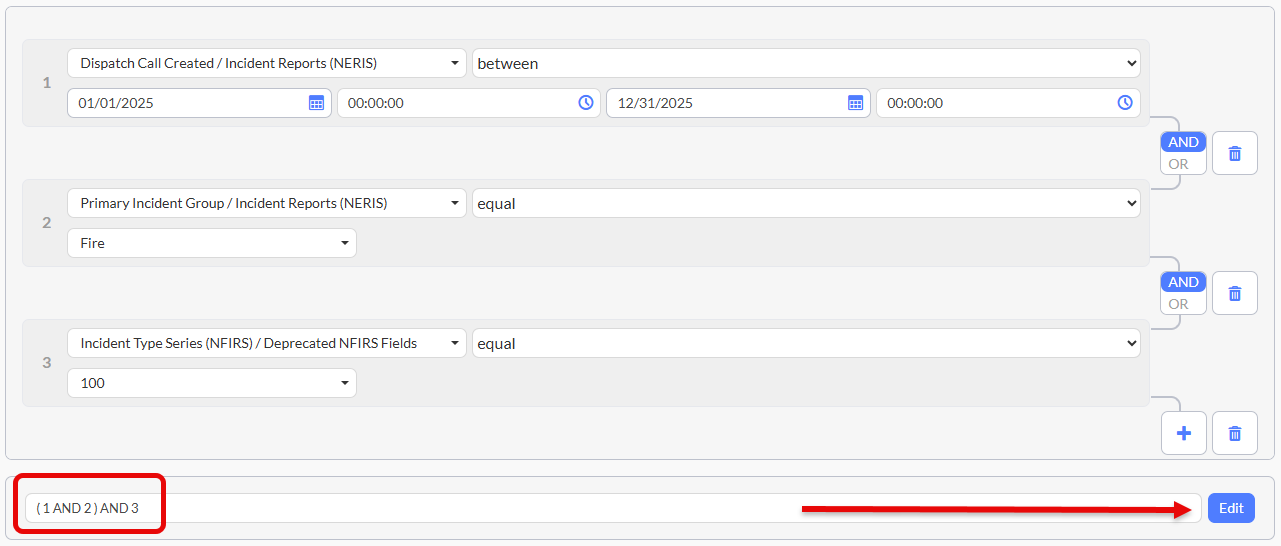Delete filter row 2 with trash icon
Image resolution: width=1281 pixels, height=546 pixels.
(1235, 294)
